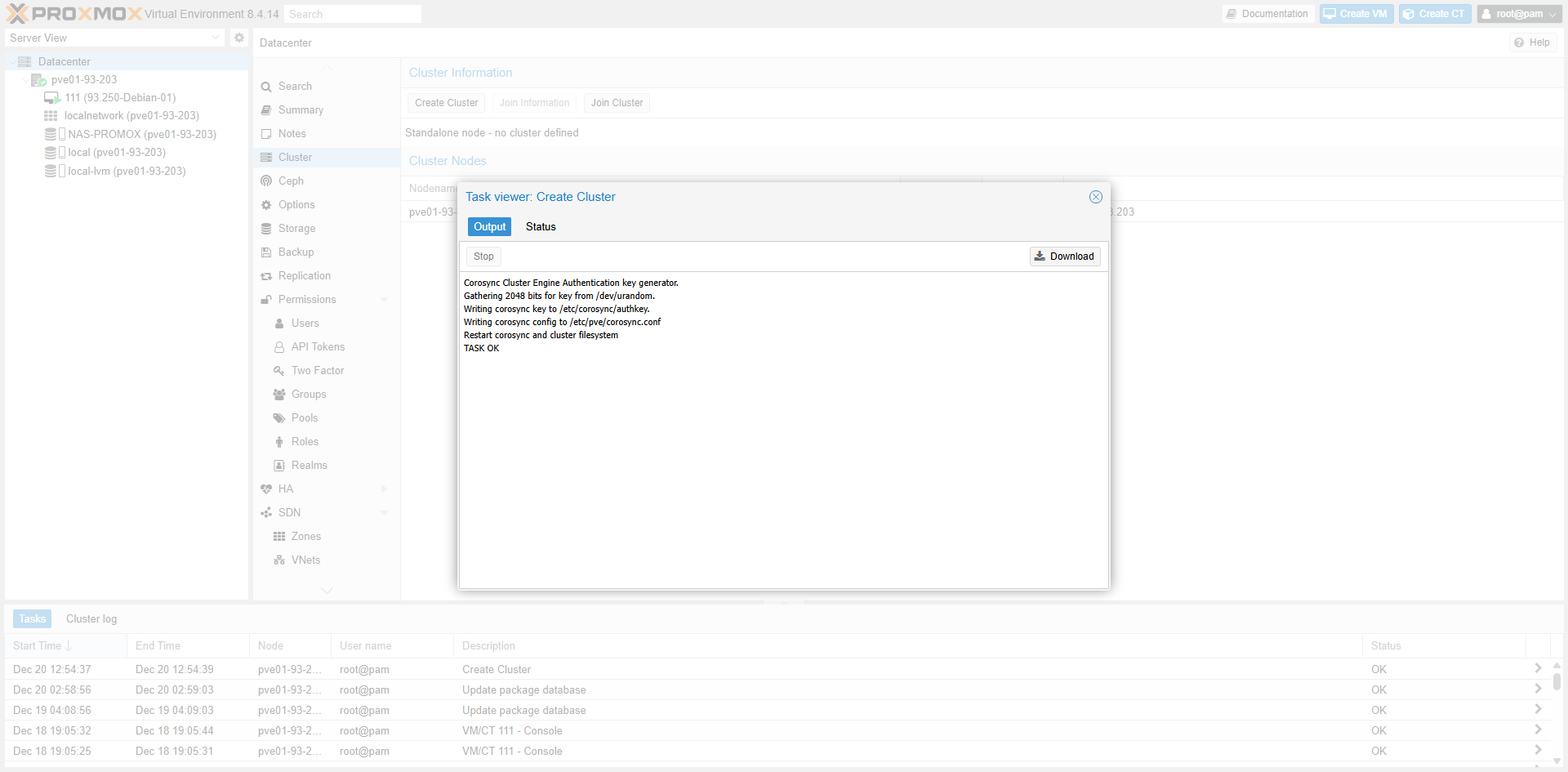
Task: Click the Backup floppy disk icon
Action: (x=266, y=252)
